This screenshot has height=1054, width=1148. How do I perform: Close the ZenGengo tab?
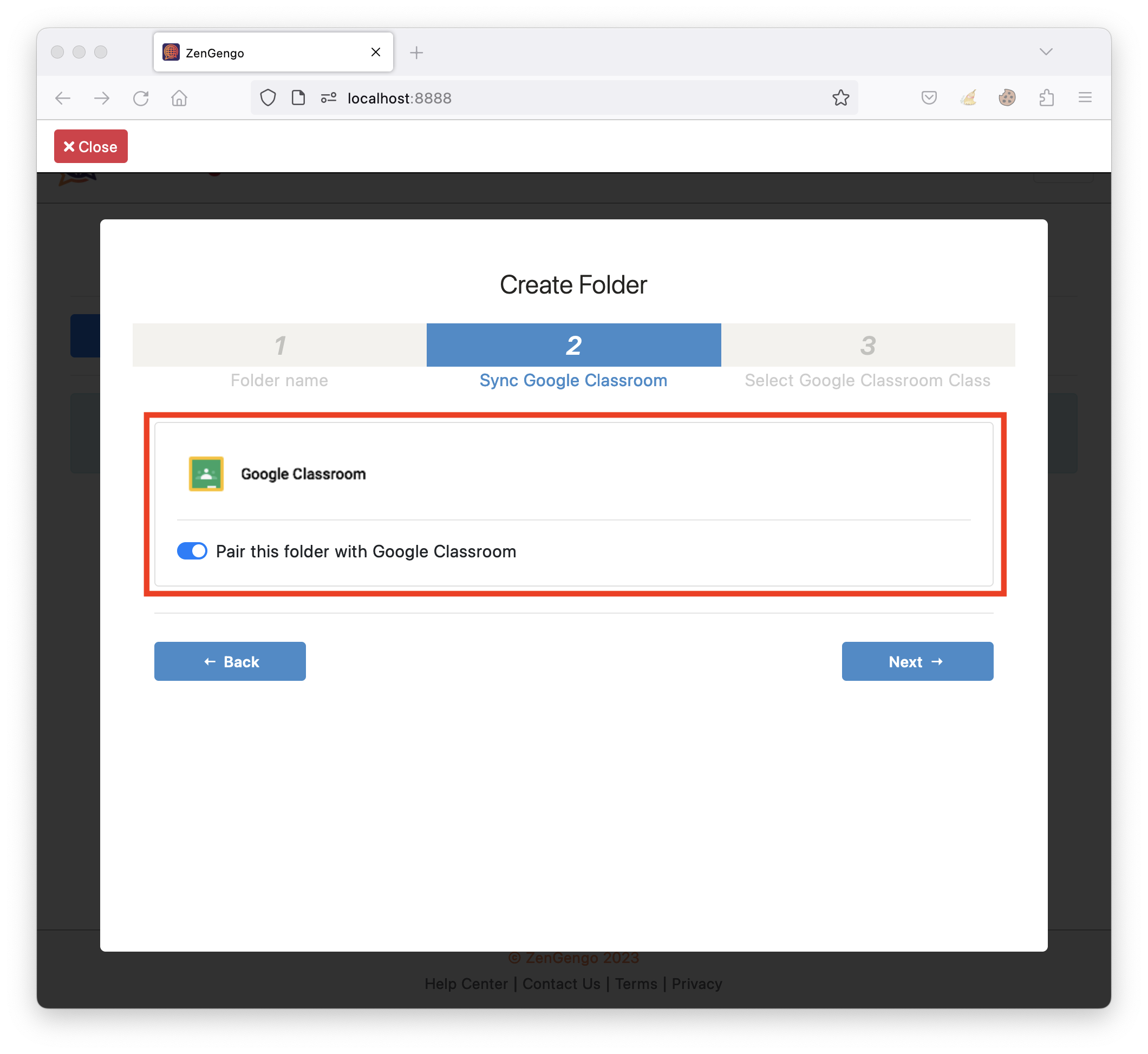point(376,52)
